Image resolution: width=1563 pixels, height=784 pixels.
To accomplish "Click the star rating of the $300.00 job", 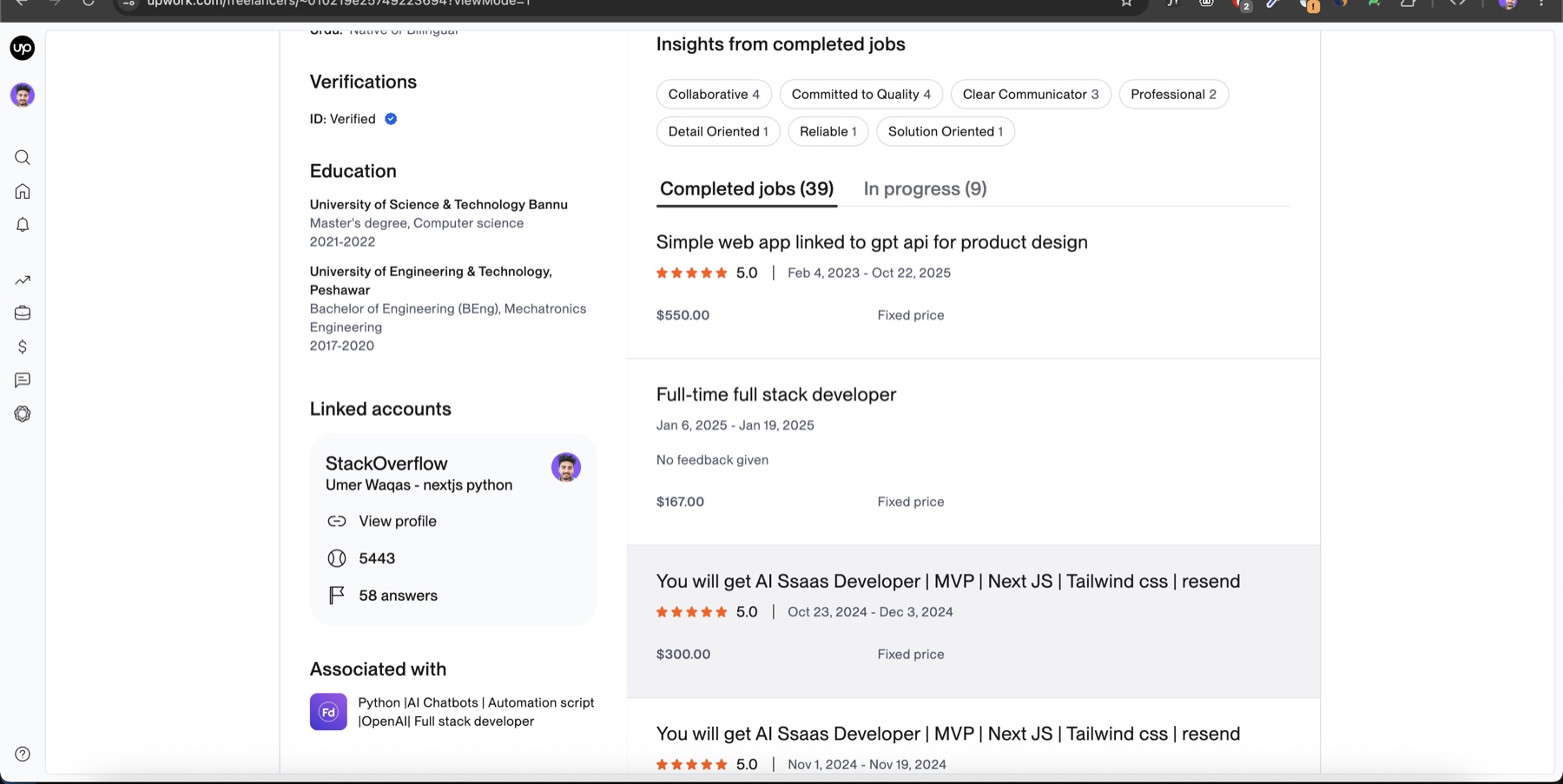I will (x=692, y=612).
